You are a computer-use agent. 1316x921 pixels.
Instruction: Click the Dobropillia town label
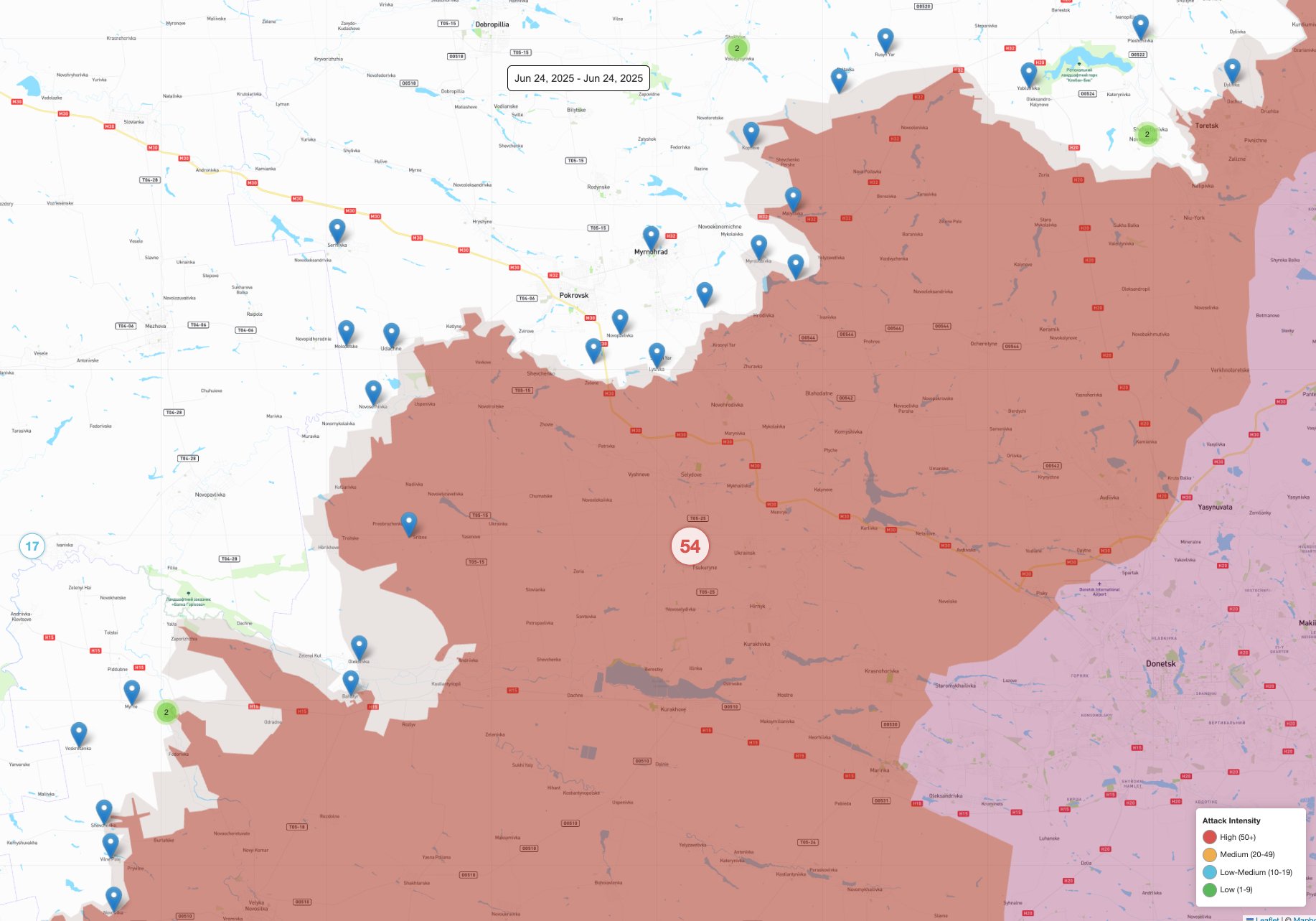(492, 24)
